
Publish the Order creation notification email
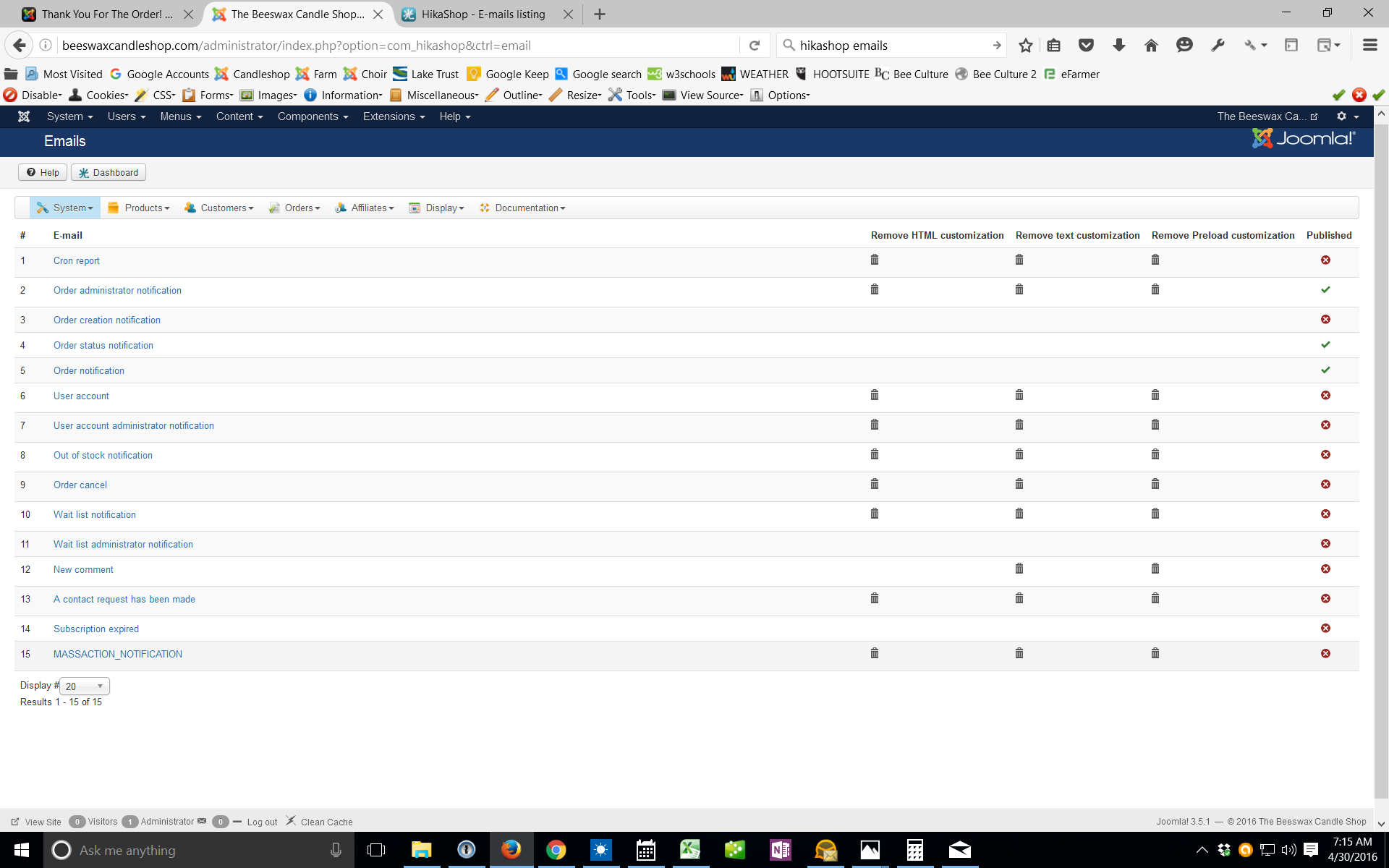coord(1325,319)
